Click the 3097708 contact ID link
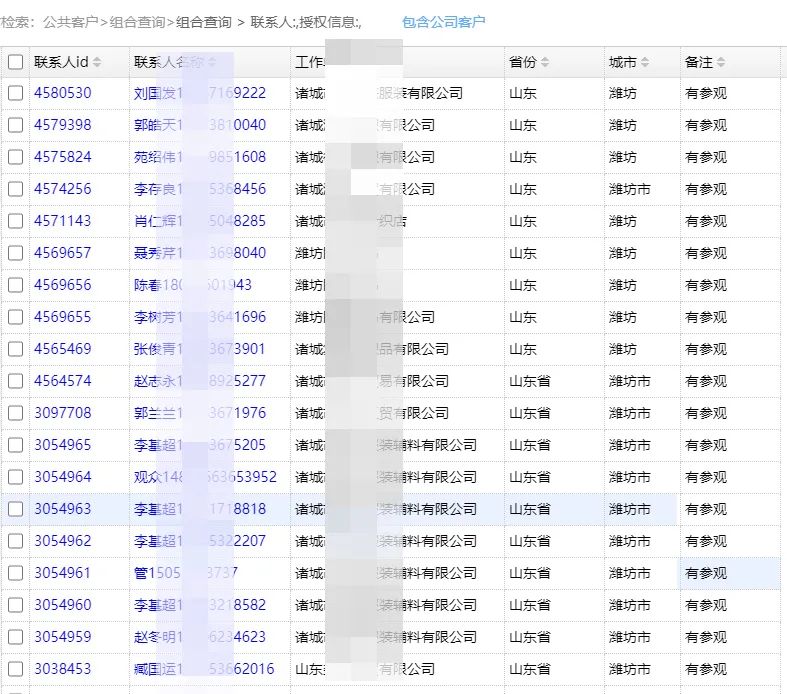The width and height of the screenshot is (787, 694). pos(62,413)
